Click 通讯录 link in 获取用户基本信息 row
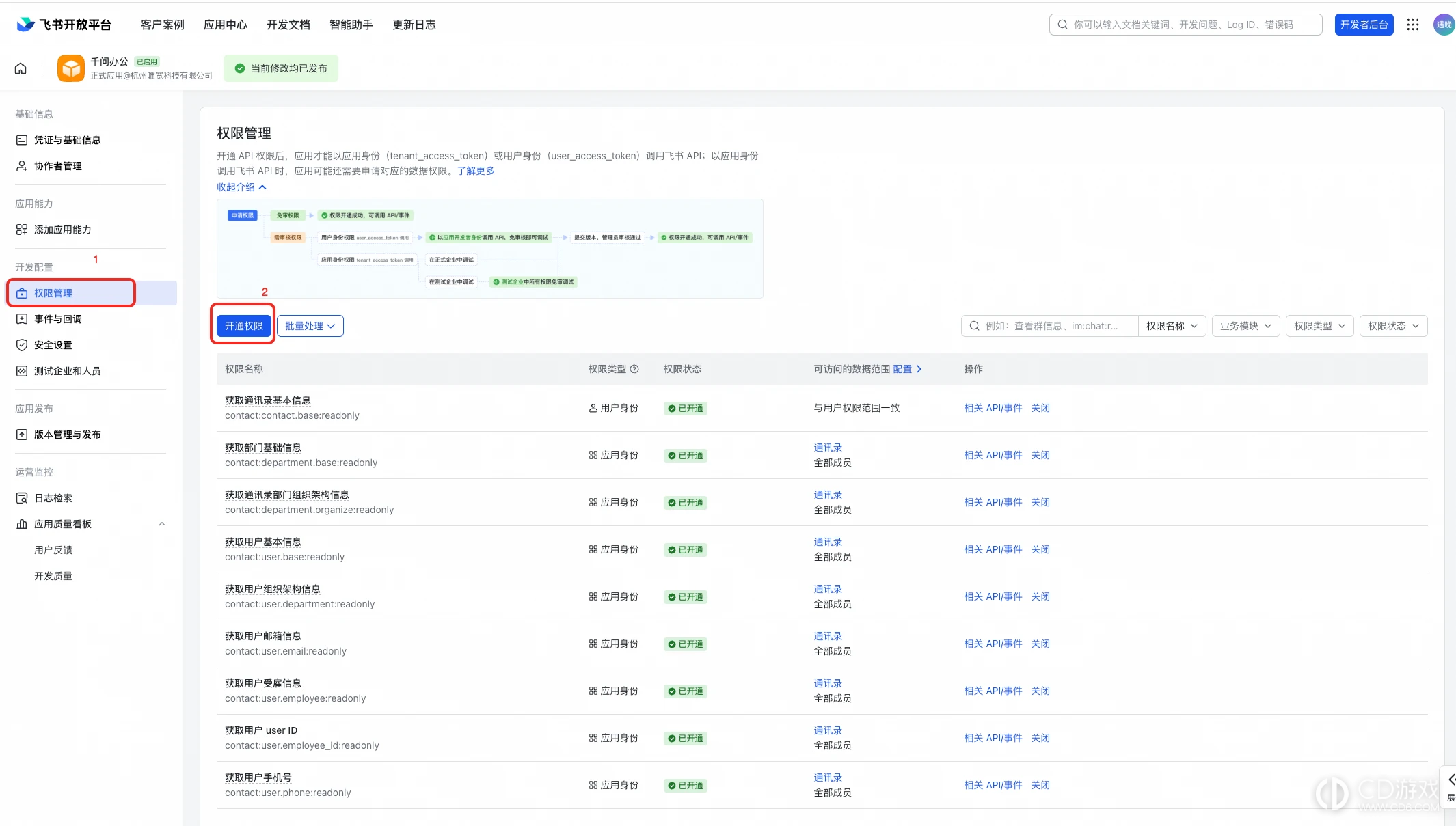The height and width of the screenshot is (826, 1456). point(828,542)
